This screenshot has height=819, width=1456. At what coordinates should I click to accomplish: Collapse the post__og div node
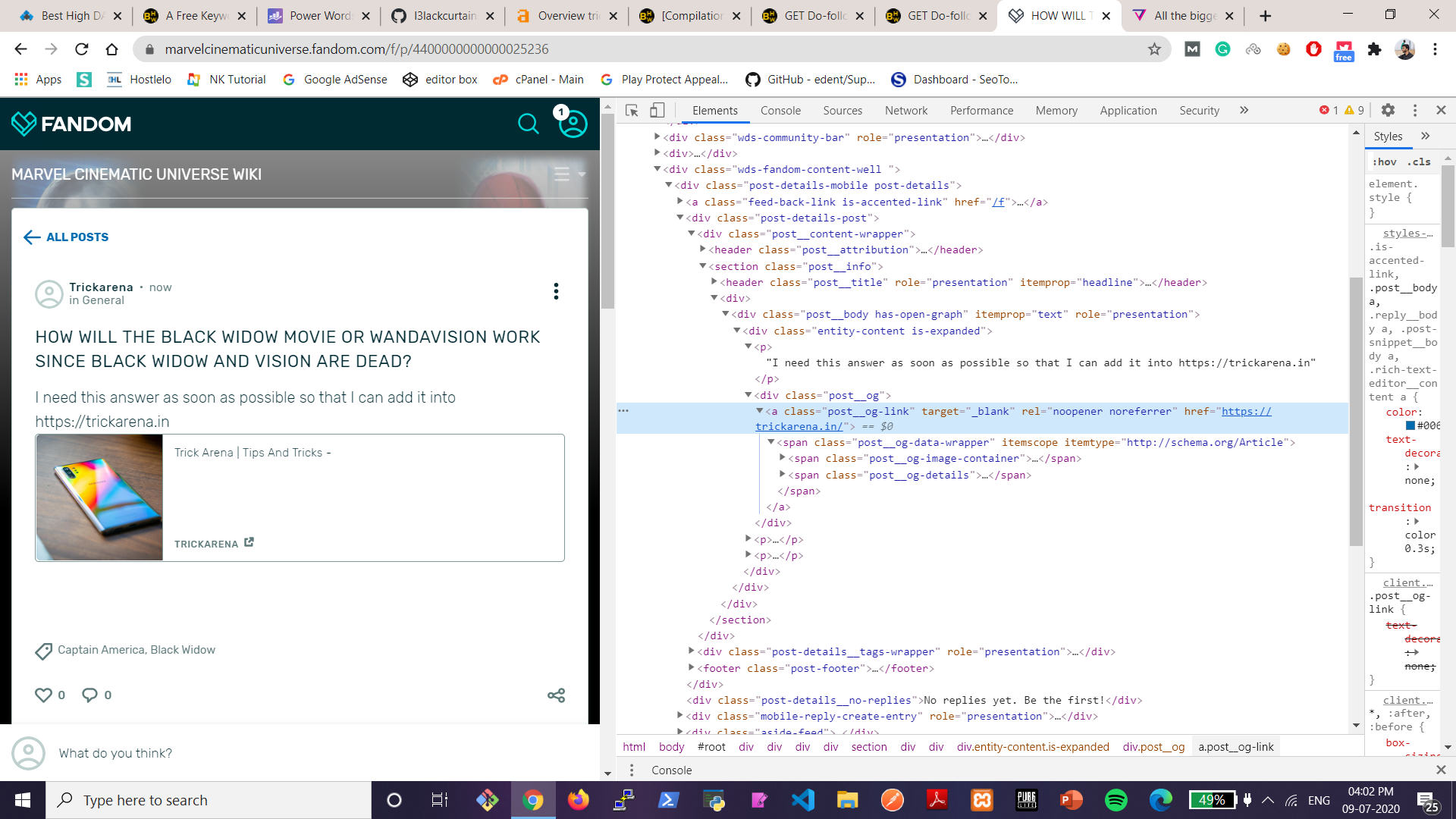pyautogui.click(x=748, y=394)
